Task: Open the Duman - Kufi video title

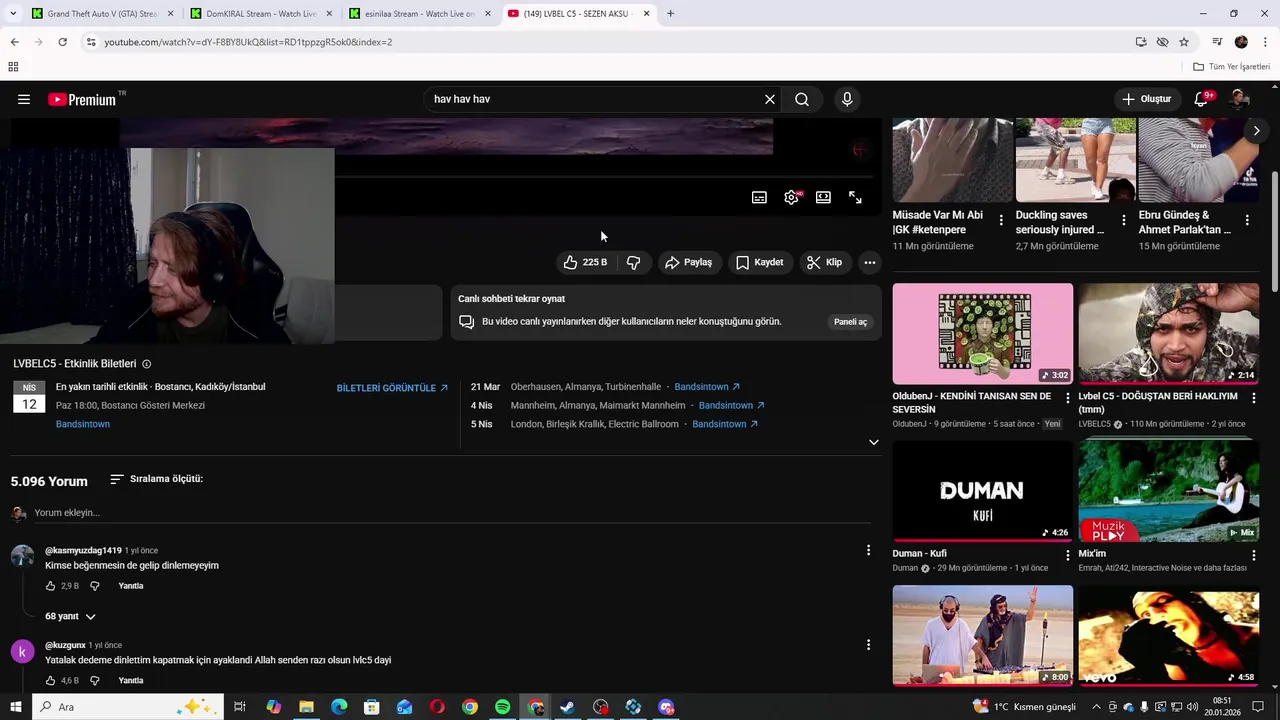Action: pyautogui.click(x=919, y=554)
